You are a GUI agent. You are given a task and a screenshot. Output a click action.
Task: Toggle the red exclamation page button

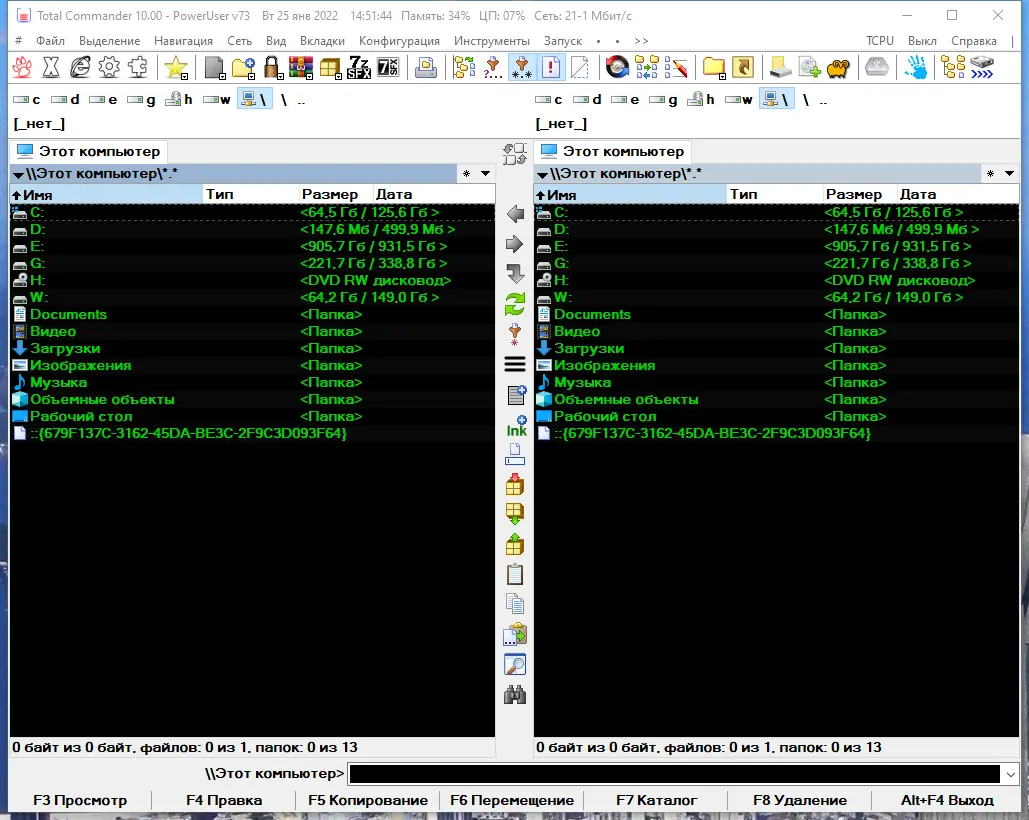[x=551, y=67]
